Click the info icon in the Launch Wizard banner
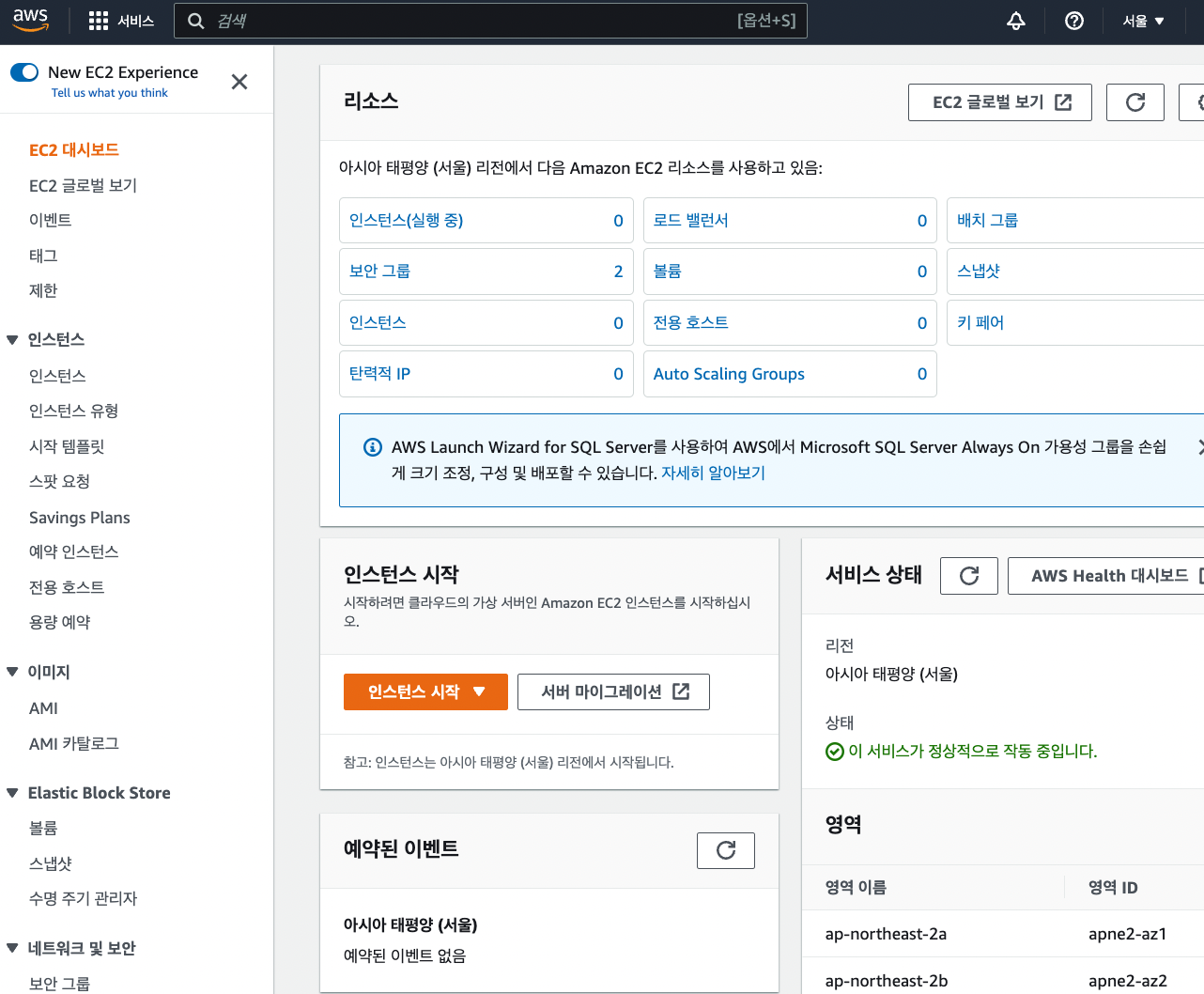Screen dimensions: 1204x994 pos(373,447)
